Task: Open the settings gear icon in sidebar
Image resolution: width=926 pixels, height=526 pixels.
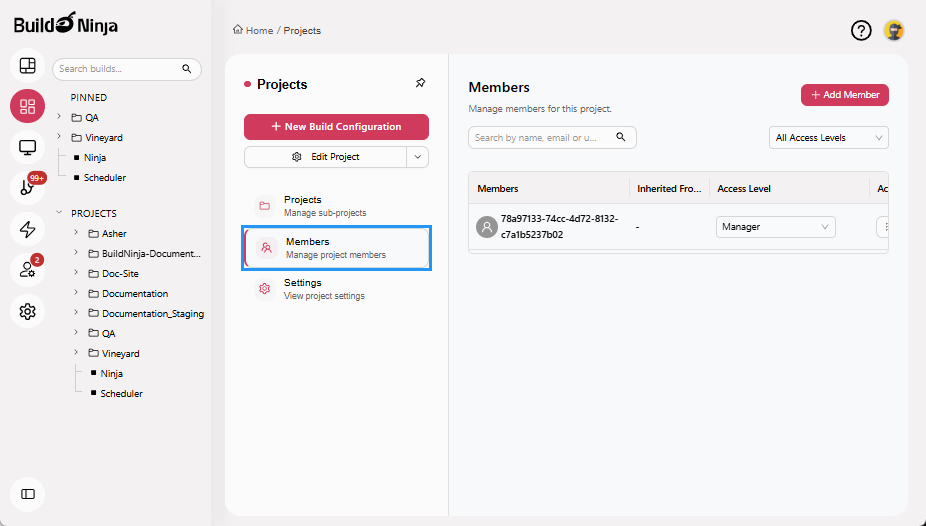Action: pos(27,311)
